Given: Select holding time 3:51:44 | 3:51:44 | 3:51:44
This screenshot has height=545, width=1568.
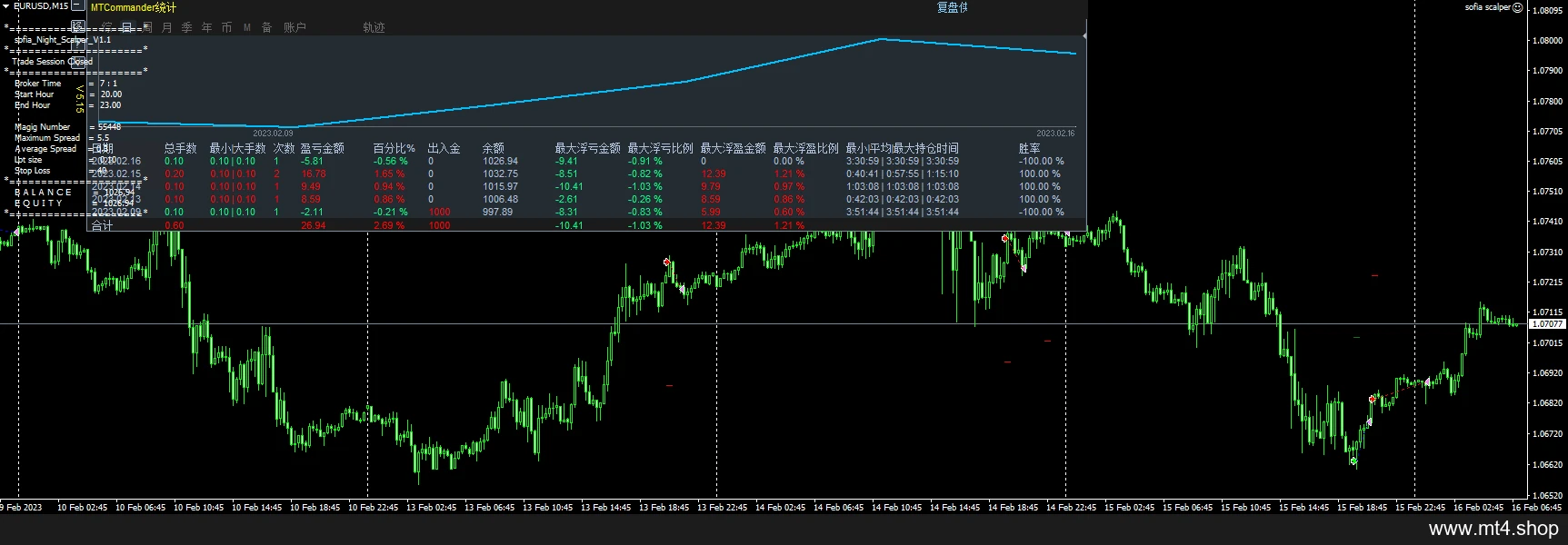Looking at the screenshot, I should tap(903, 212).
